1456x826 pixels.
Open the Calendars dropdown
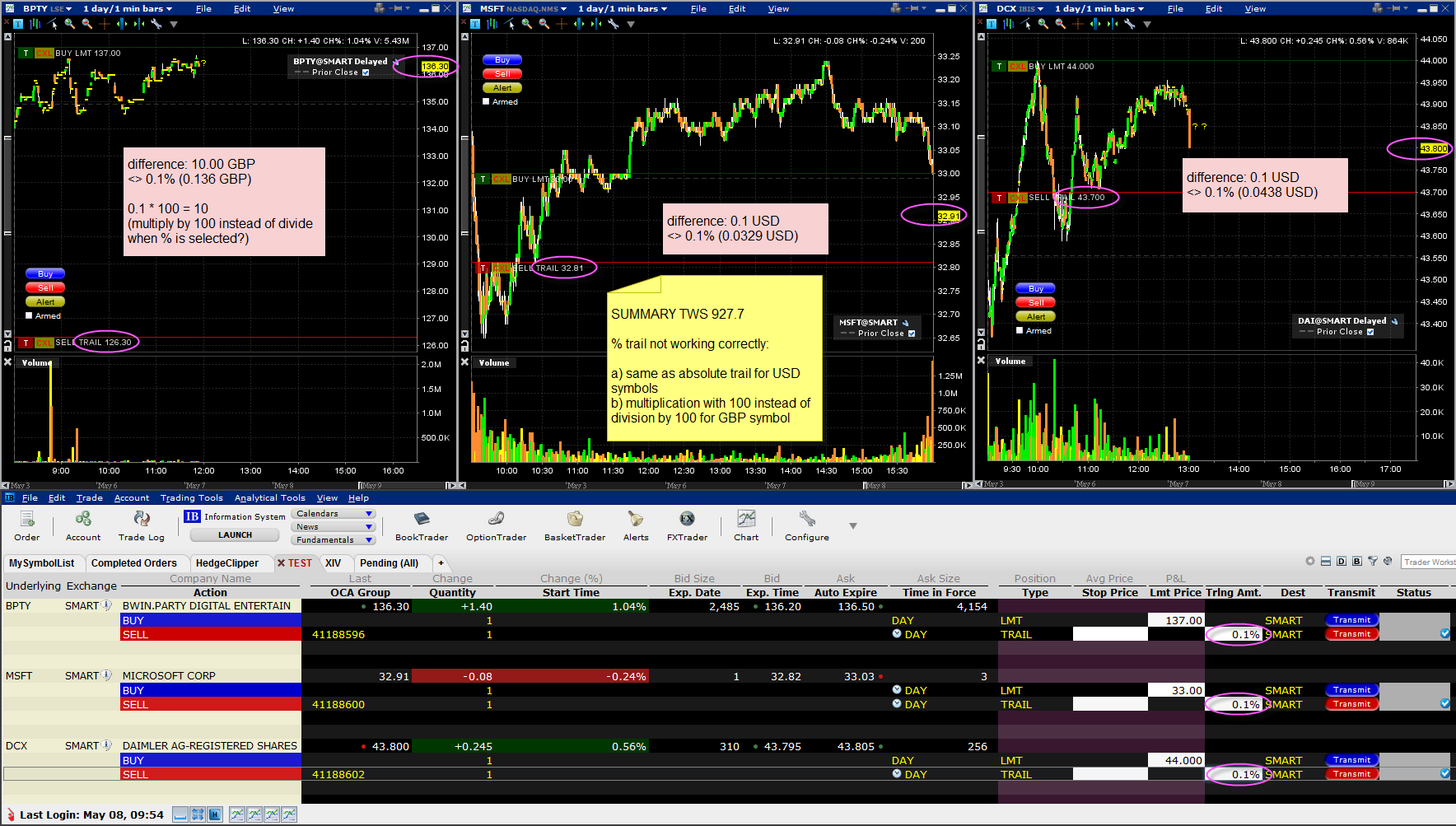tap(334, 514)
